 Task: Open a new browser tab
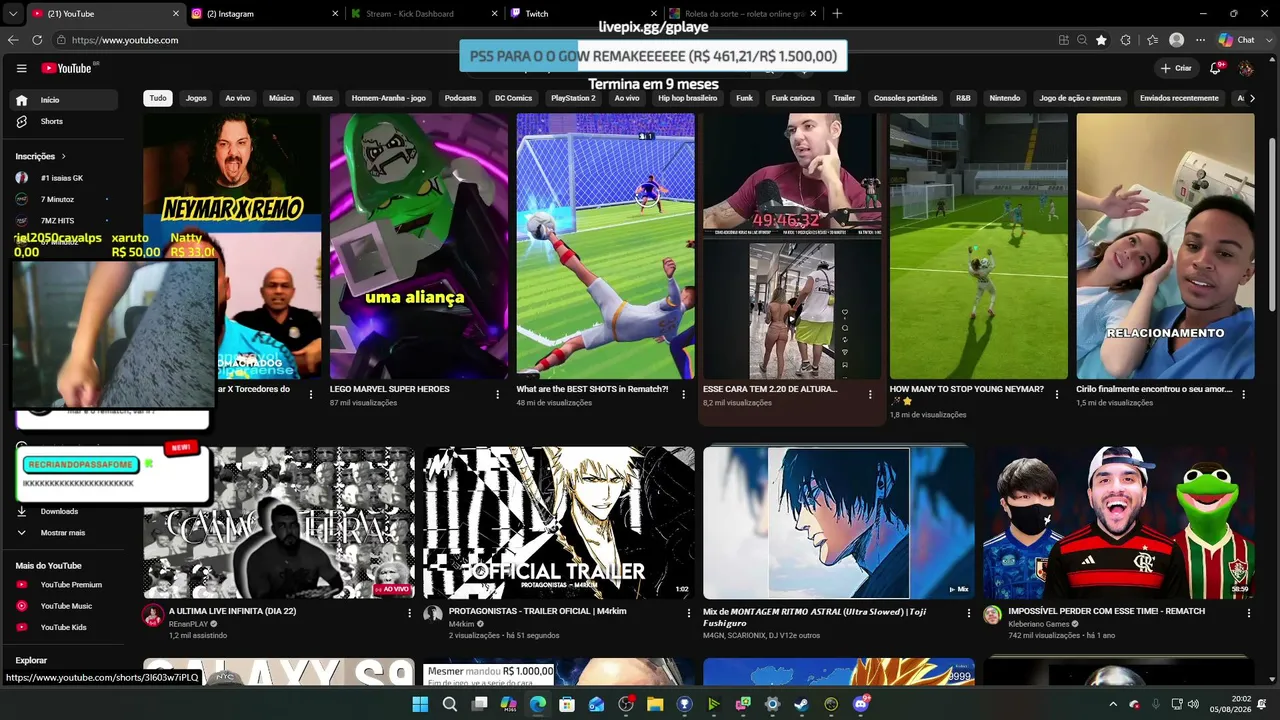pyautogui.click(x=837, y=14)
